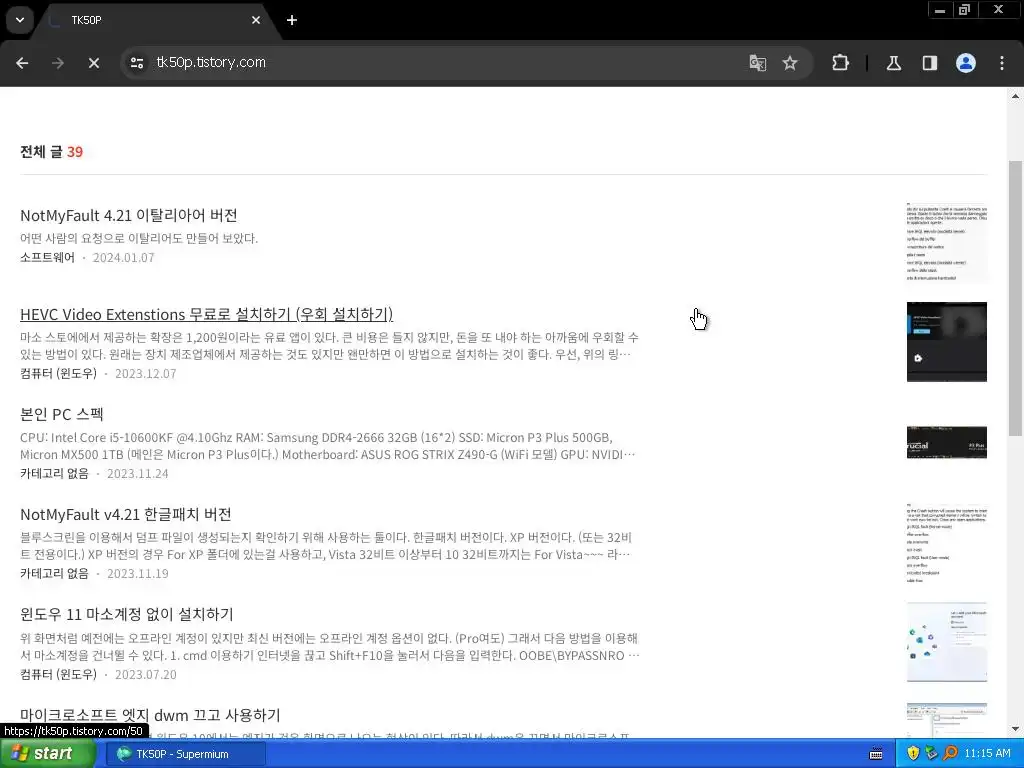Click 컴퓨터 (윈도우) category dated 2023.07.20

coord(58,674)
